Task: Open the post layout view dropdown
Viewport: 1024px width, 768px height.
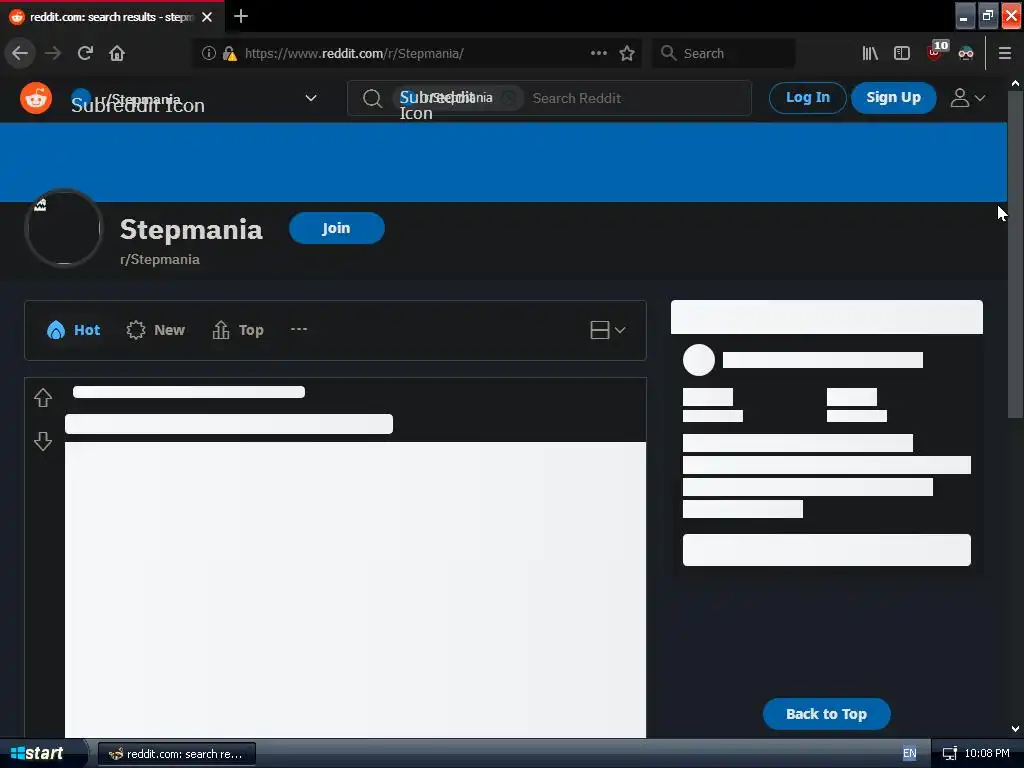Action: (607, 330)
